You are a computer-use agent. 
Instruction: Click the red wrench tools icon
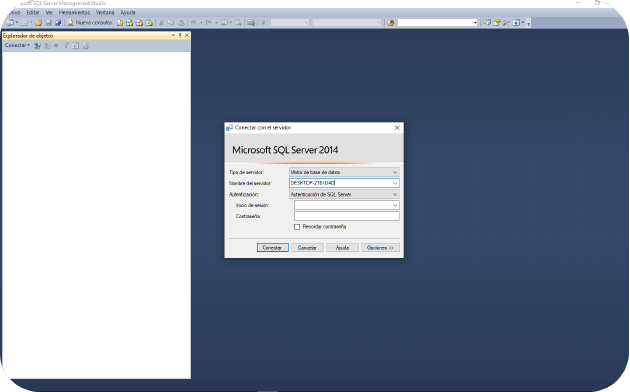(506, 22)
